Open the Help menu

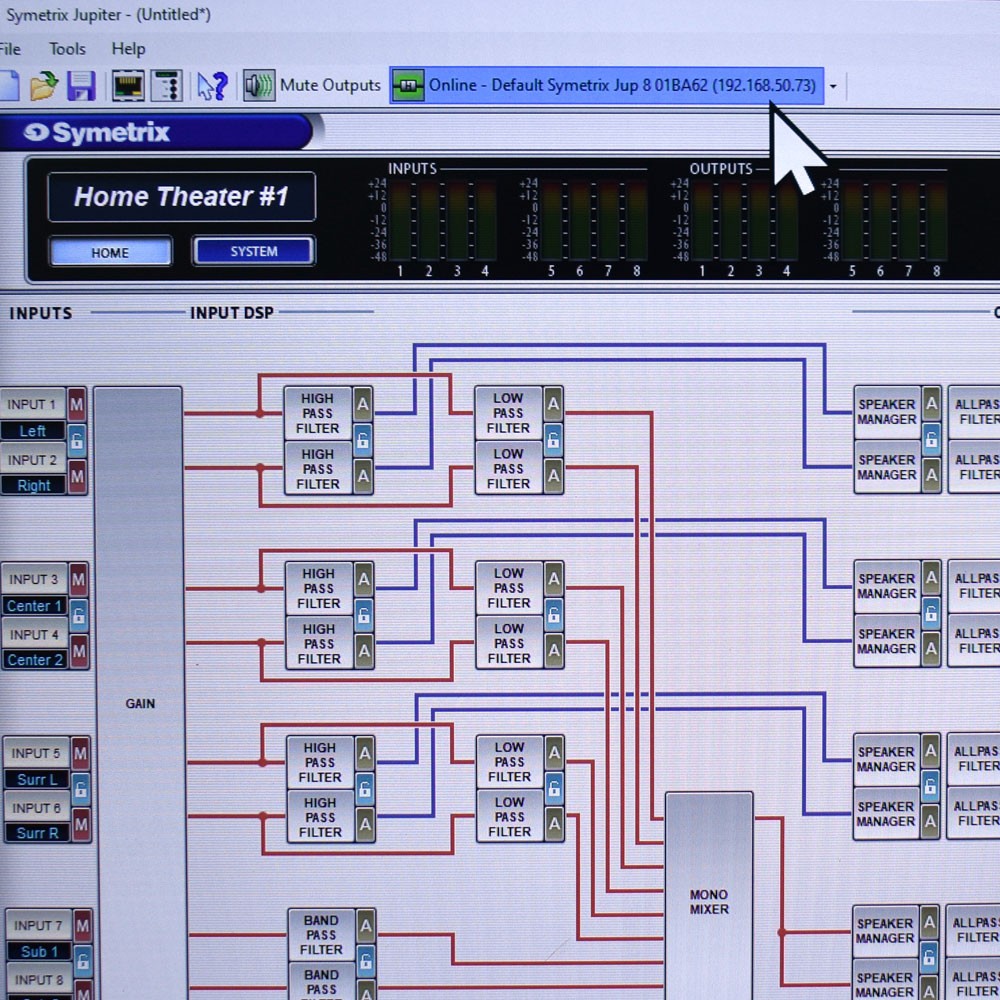click(x=128, y=49)
